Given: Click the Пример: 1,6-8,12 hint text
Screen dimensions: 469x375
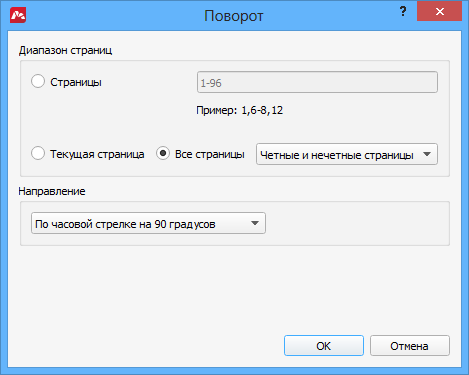Looking at the screenshot, I should click(239, 110).
